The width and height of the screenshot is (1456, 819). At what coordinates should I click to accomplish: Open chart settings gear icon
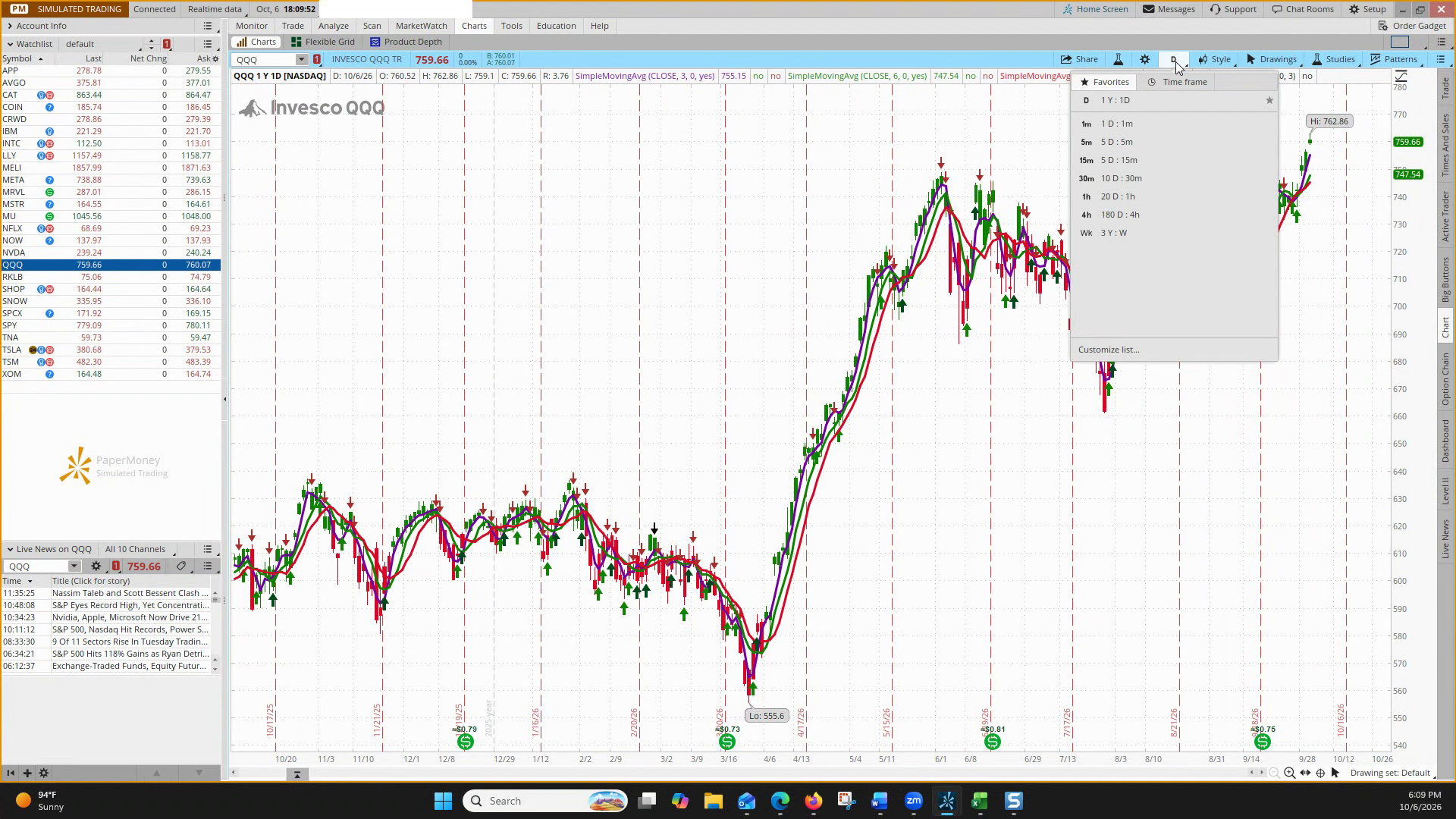click(1145, 59)
